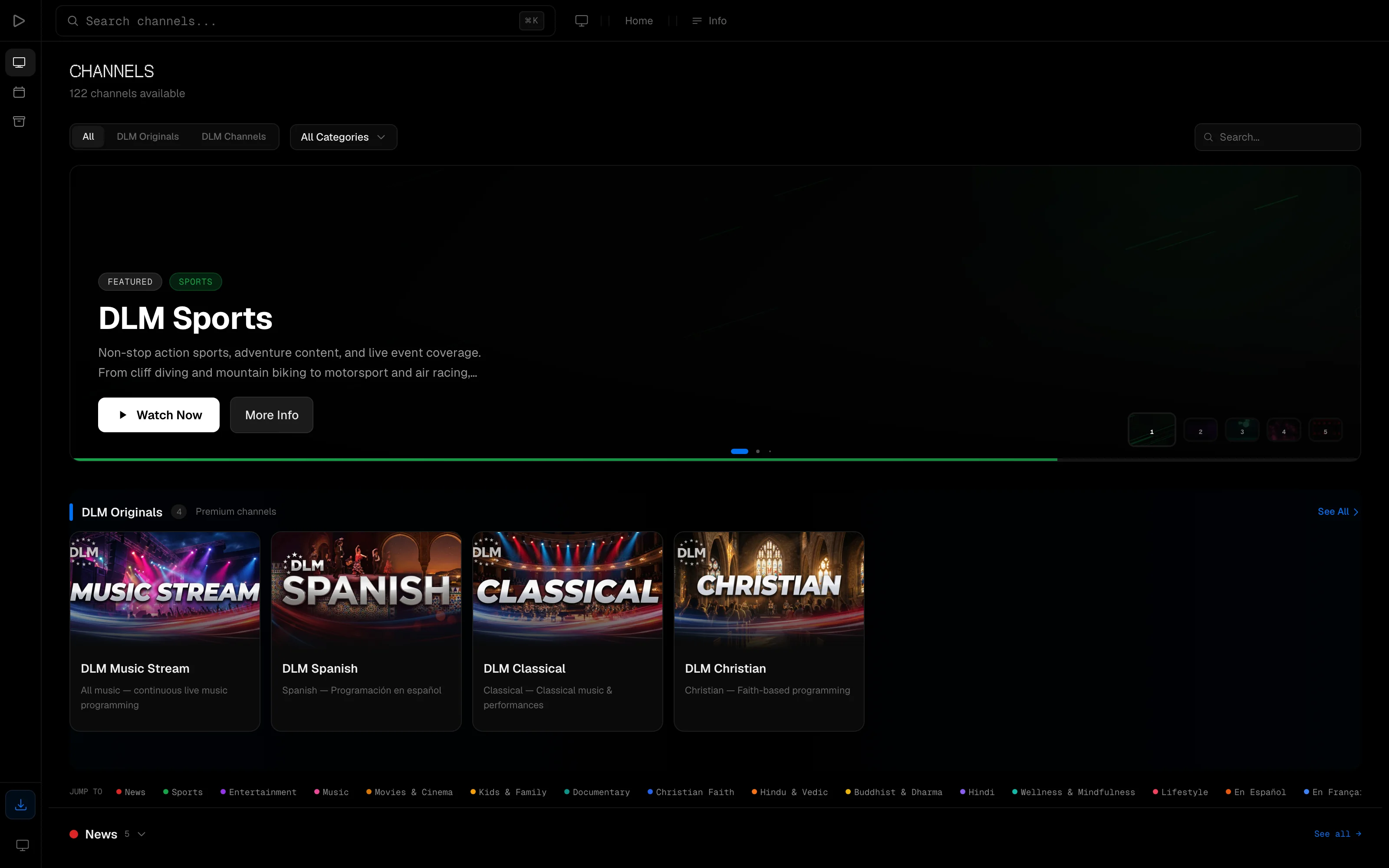Click See All for DLM Originals
1389x868 pixels.
1339,512
